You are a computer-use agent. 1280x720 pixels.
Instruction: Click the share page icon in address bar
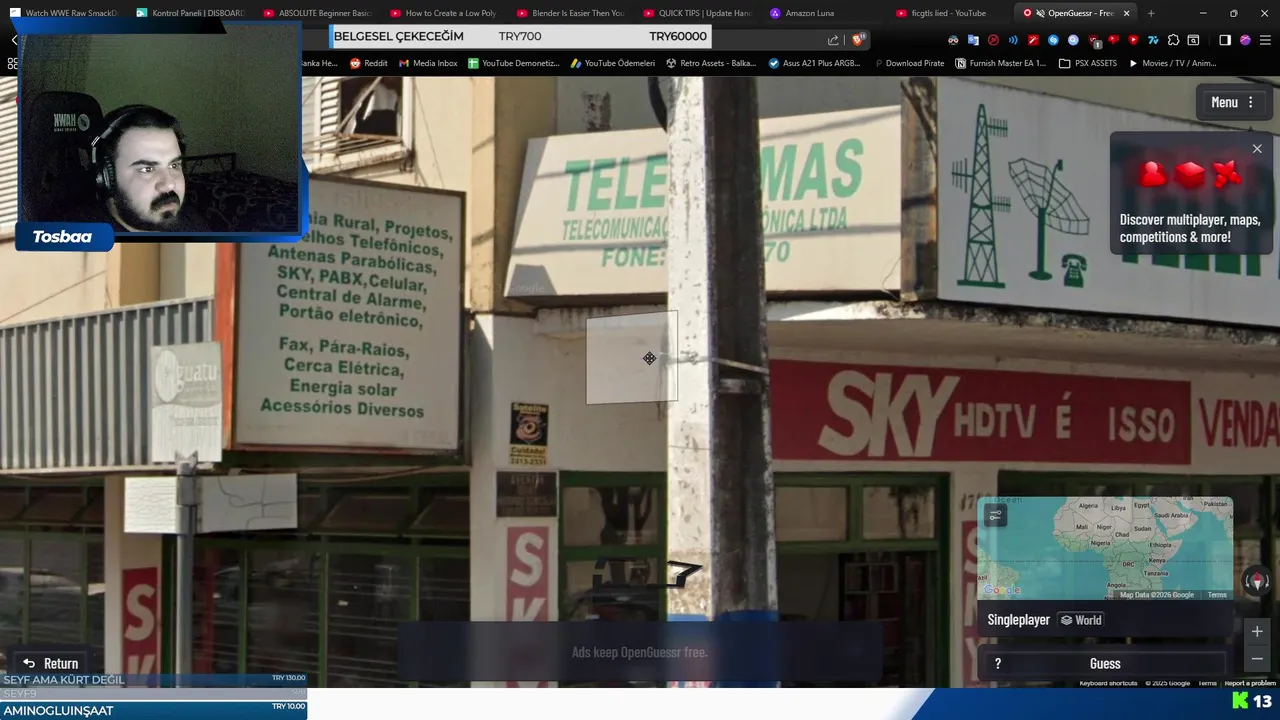833,40
